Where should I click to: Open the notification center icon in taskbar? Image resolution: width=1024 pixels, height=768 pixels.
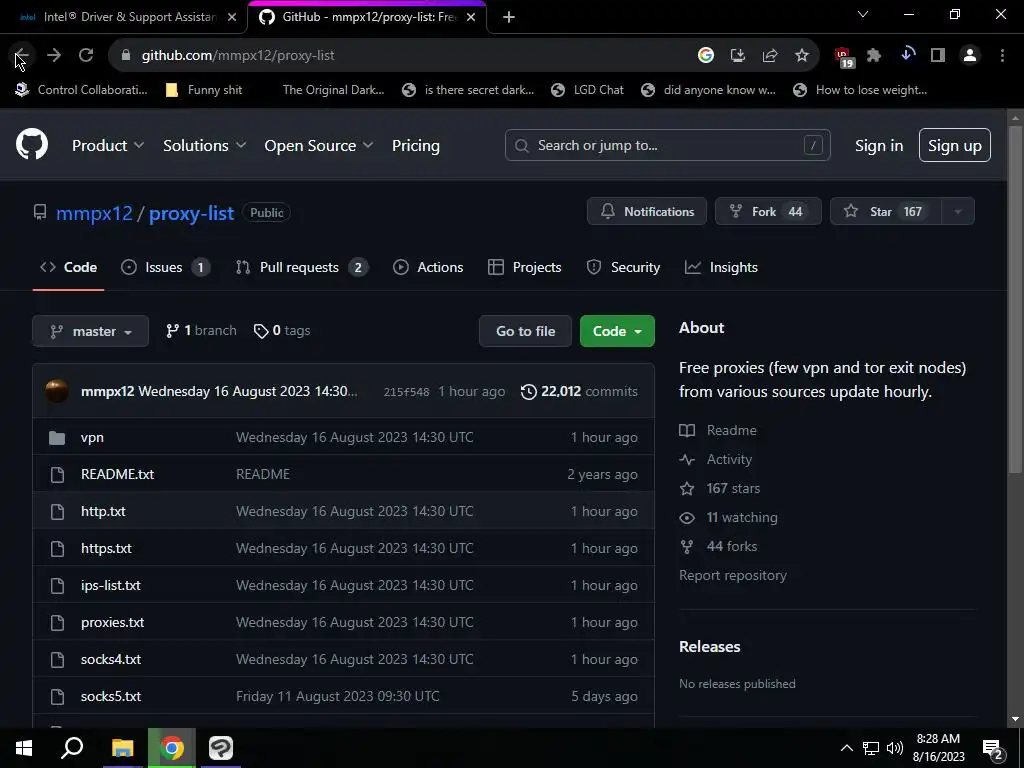993,748
